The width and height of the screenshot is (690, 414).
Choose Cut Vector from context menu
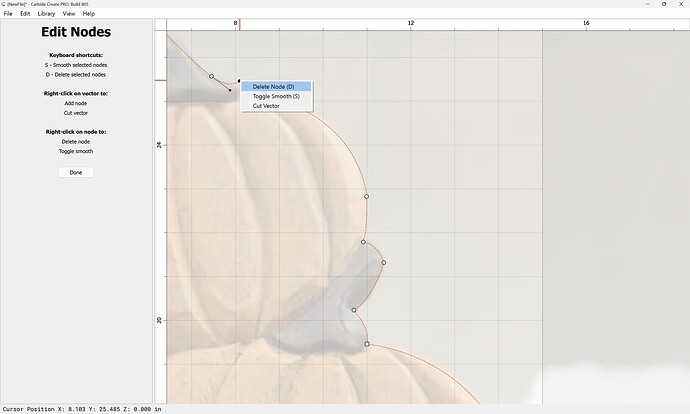coord(276,106)
